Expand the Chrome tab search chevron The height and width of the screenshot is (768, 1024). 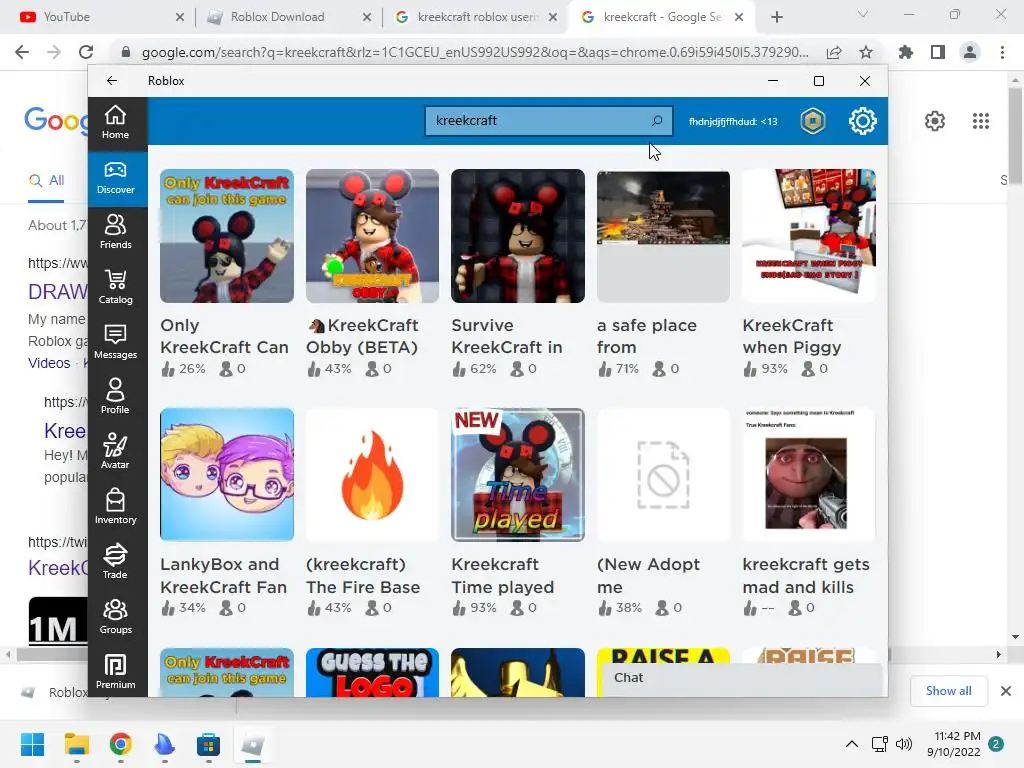[x=863, y=14]
